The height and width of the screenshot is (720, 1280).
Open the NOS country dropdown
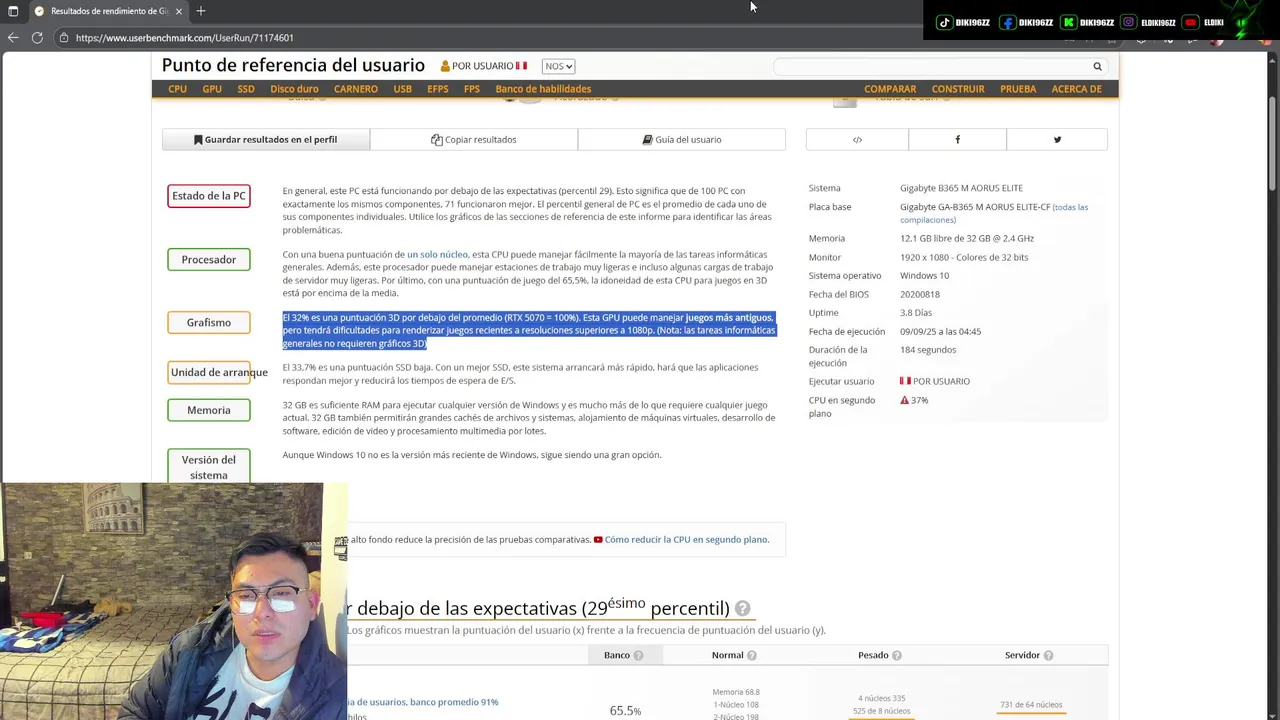pos(558,67)
